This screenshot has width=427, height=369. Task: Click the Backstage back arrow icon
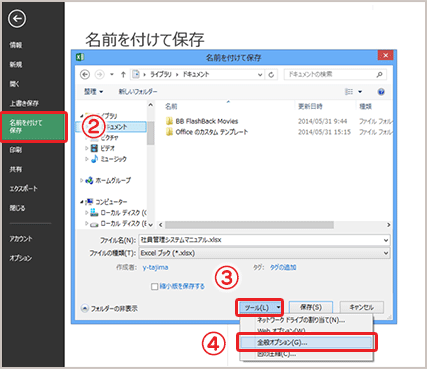click(x=17, y=18)
